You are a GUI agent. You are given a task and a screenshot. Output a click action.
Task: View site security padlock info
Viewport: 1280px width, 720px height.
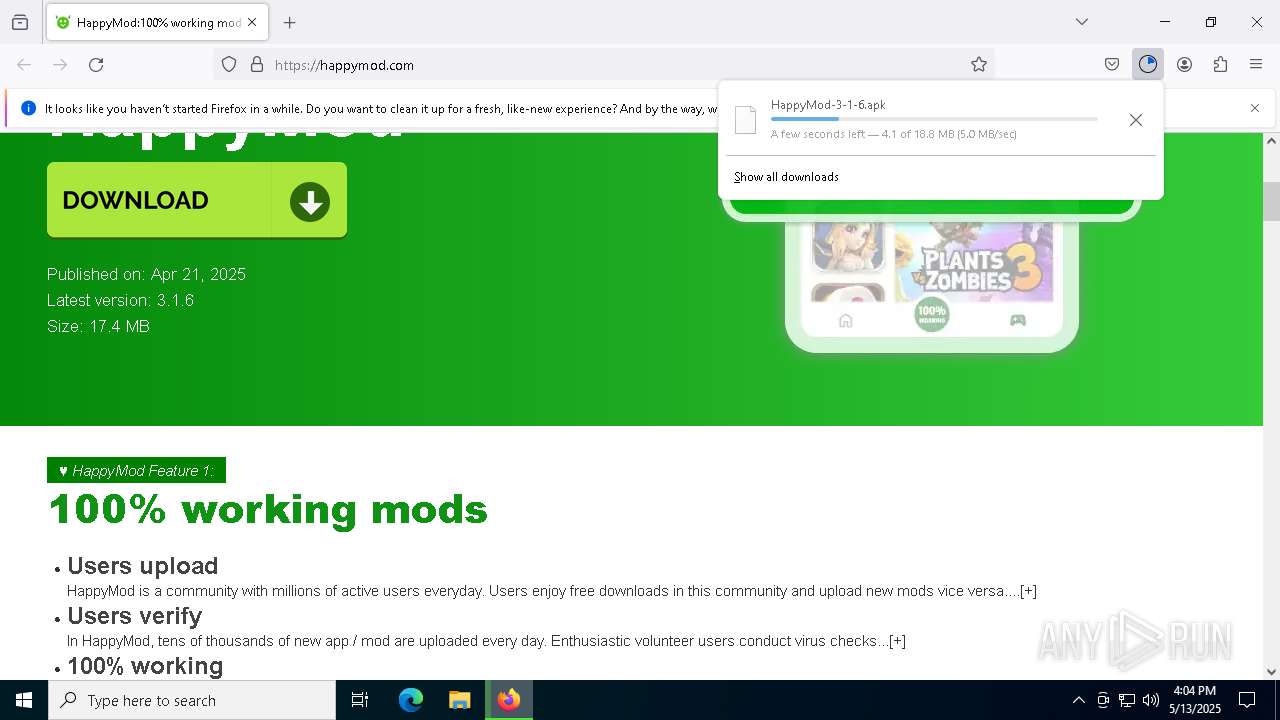point(257,64)
